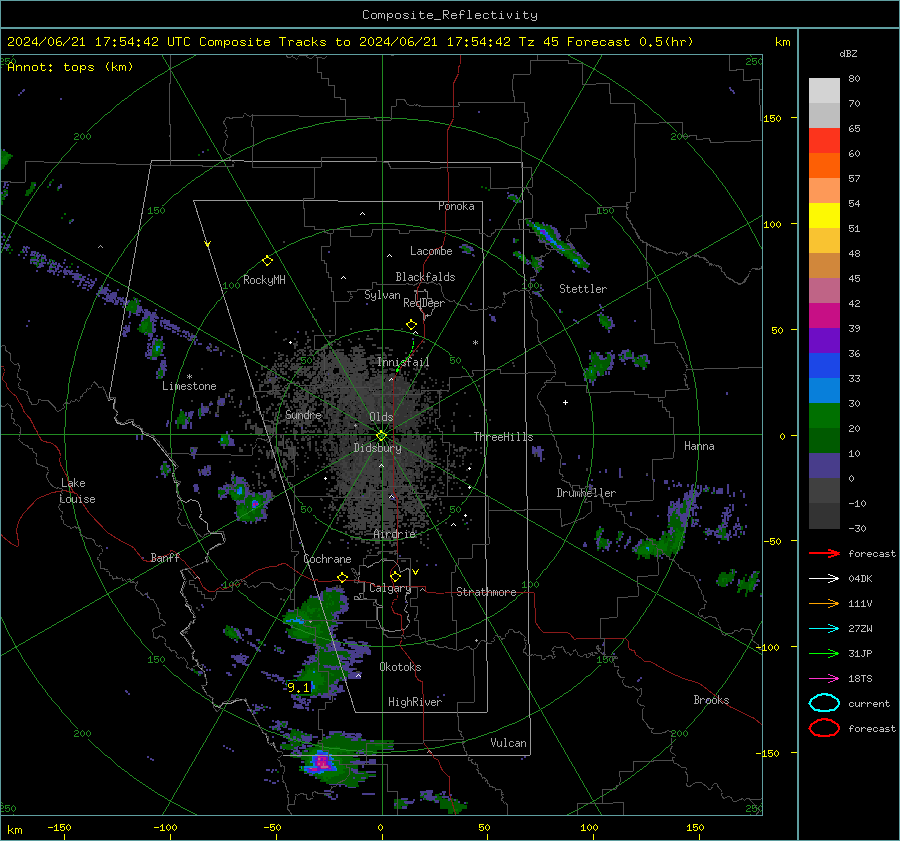Click the dBZ legend heading
The height and width of the screenshot is (841, 900).
pyautogui.click(x=848, y=54)
